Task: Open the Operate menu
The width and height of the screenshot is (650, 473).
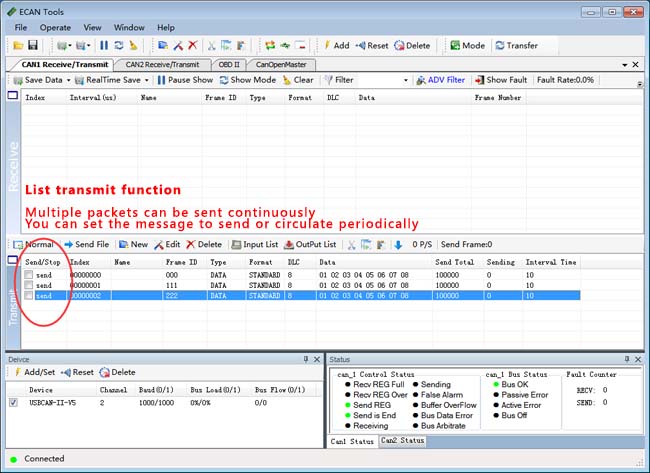Action: [55, 28]
